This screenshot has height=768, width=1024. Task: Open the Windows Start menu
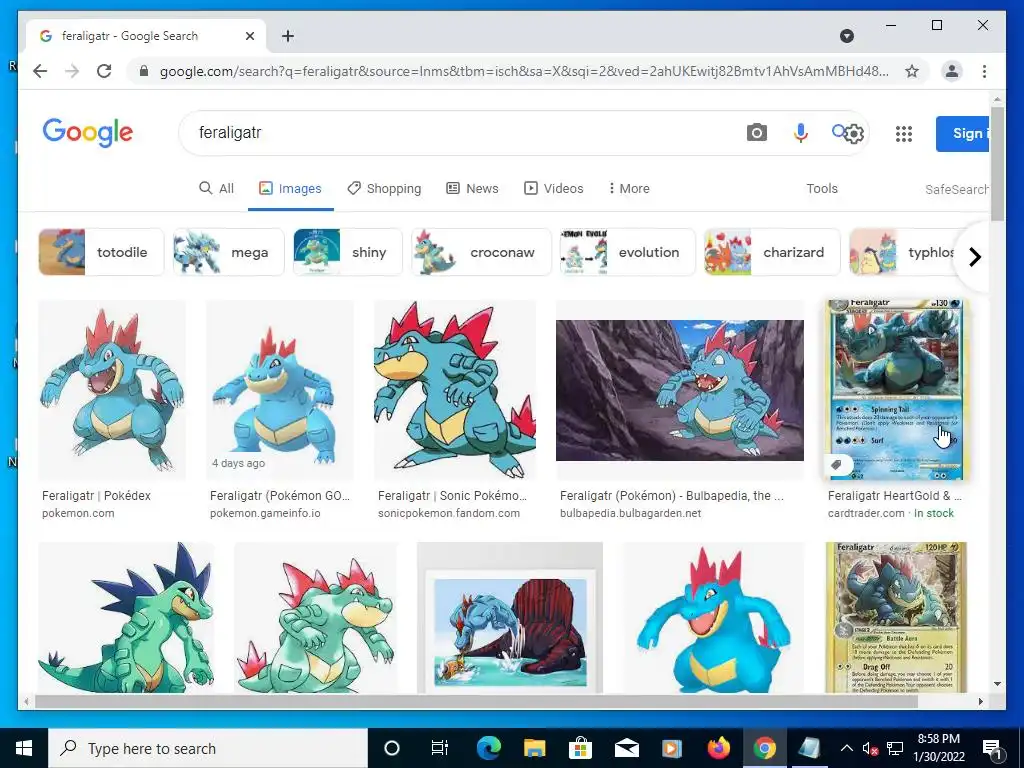pos(24,748)
